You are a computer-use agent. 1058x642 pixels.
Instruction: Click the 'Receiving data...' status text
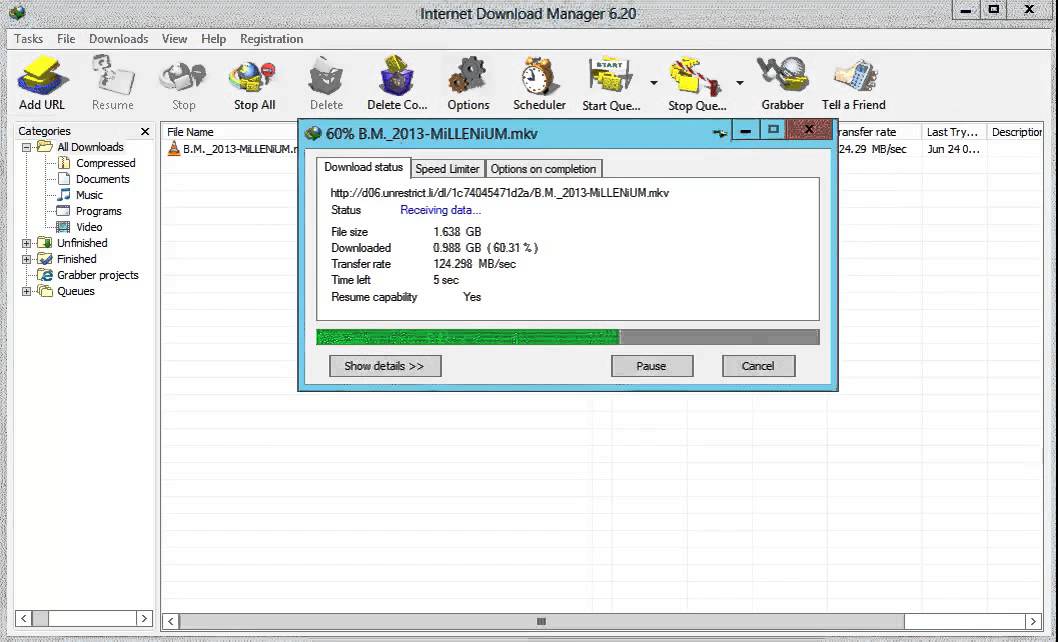pyautogui.click(x=441, y=210)
